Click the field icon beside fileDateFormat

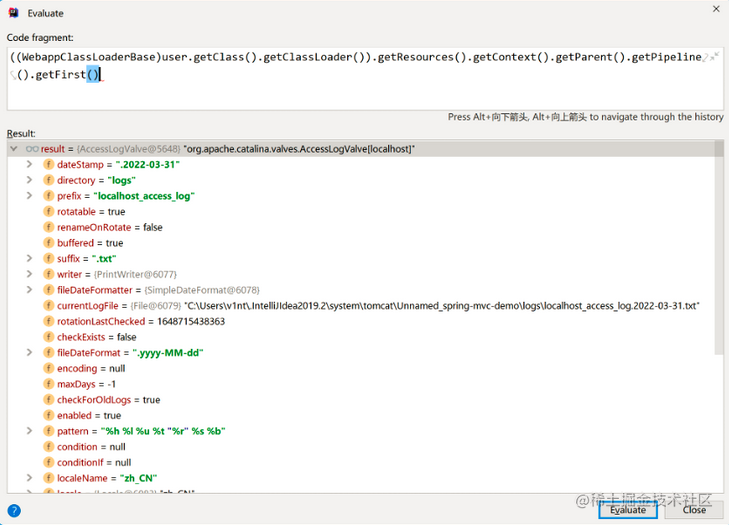click(49, 352)
